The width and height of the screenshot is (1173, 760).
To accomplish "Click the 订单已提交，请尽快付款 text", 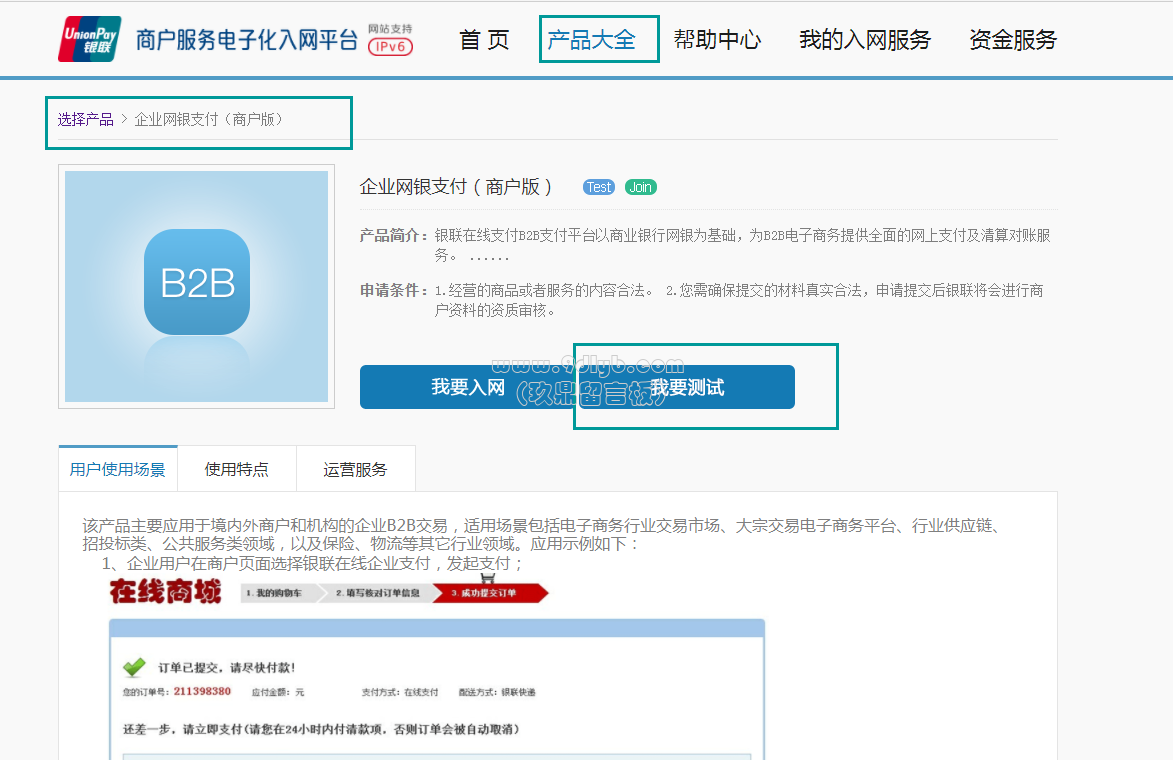I will point(227,667).
